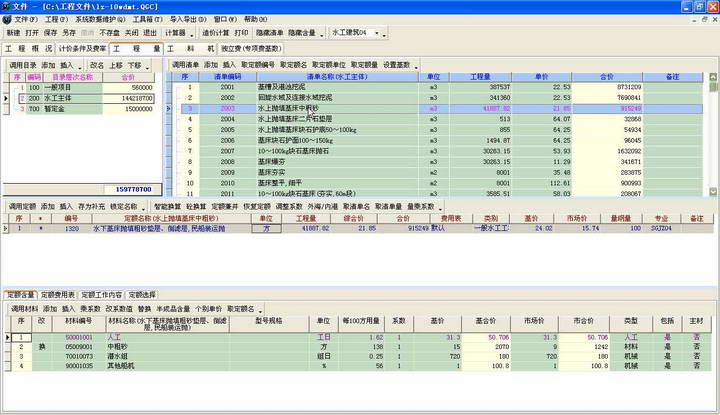This screenshot has height=415, width=720.
Task: Click the 打印 toolbar button
Action: point(241,33)
